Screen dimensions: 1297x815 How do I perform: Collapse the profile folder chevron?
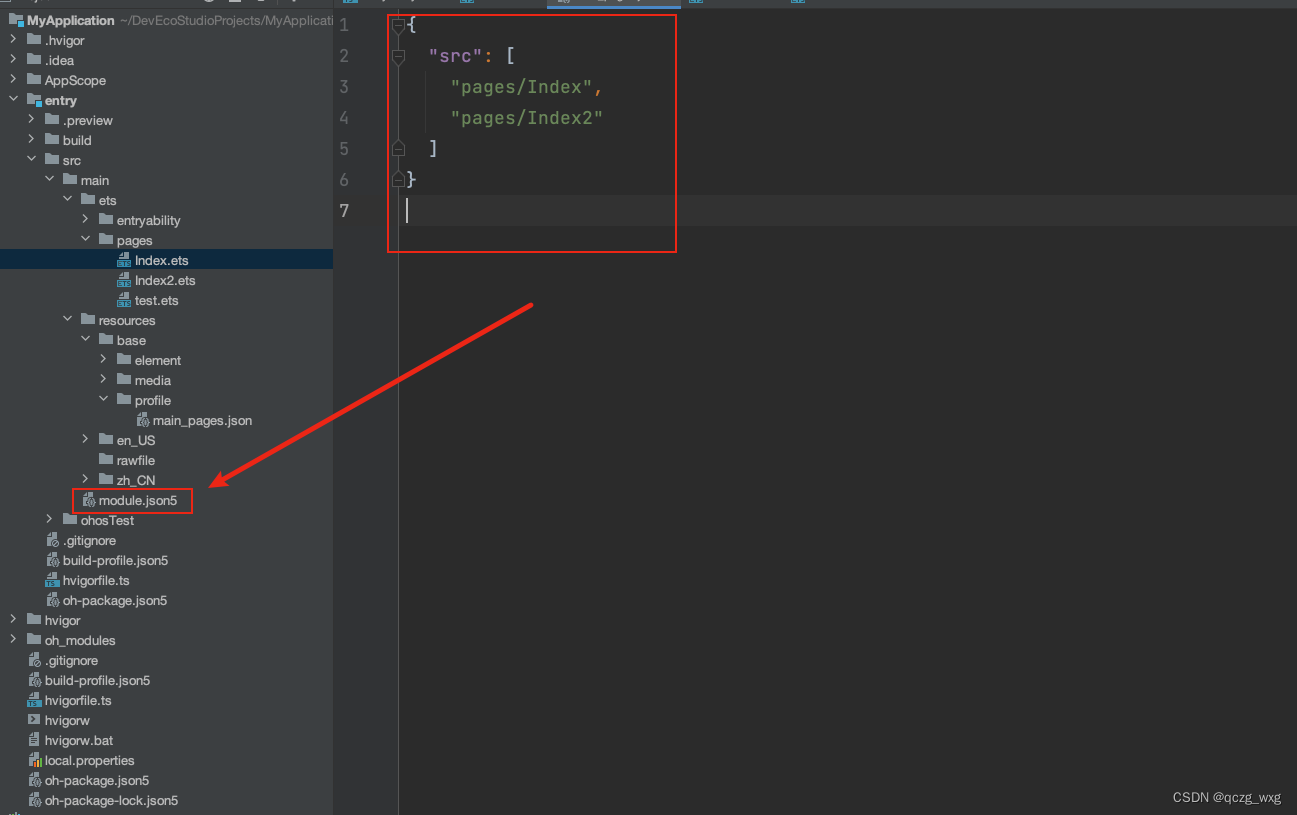[103, 400]
